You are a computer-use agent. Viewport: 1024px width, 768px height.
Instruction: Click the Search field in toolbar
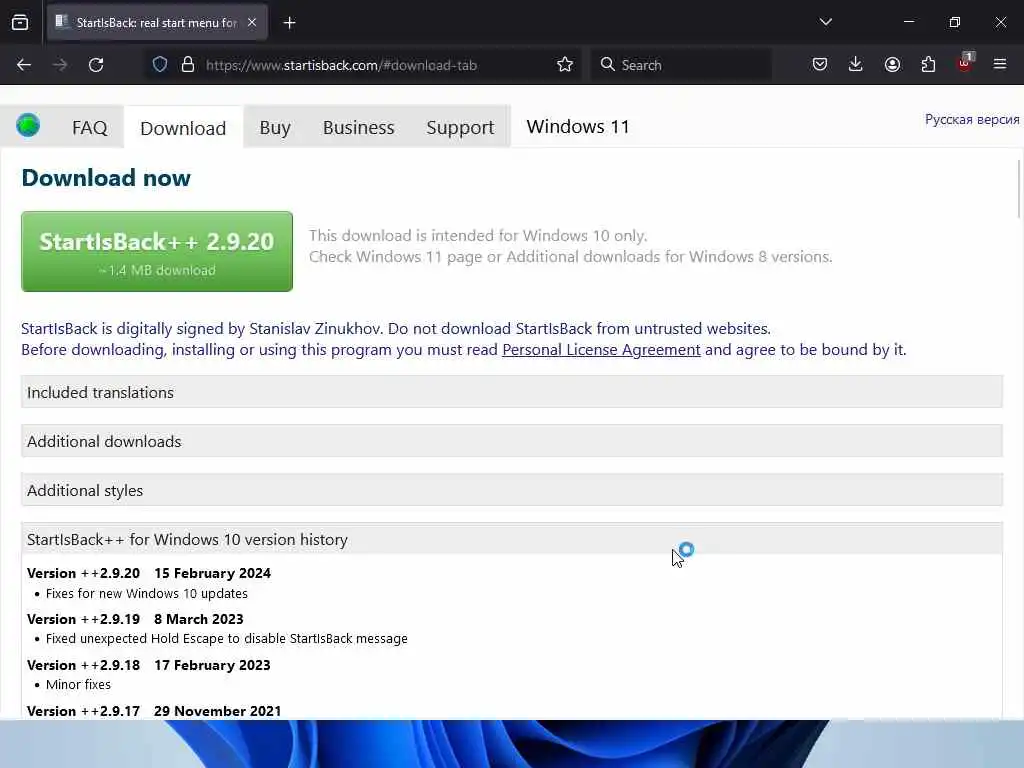click(681, 65)
